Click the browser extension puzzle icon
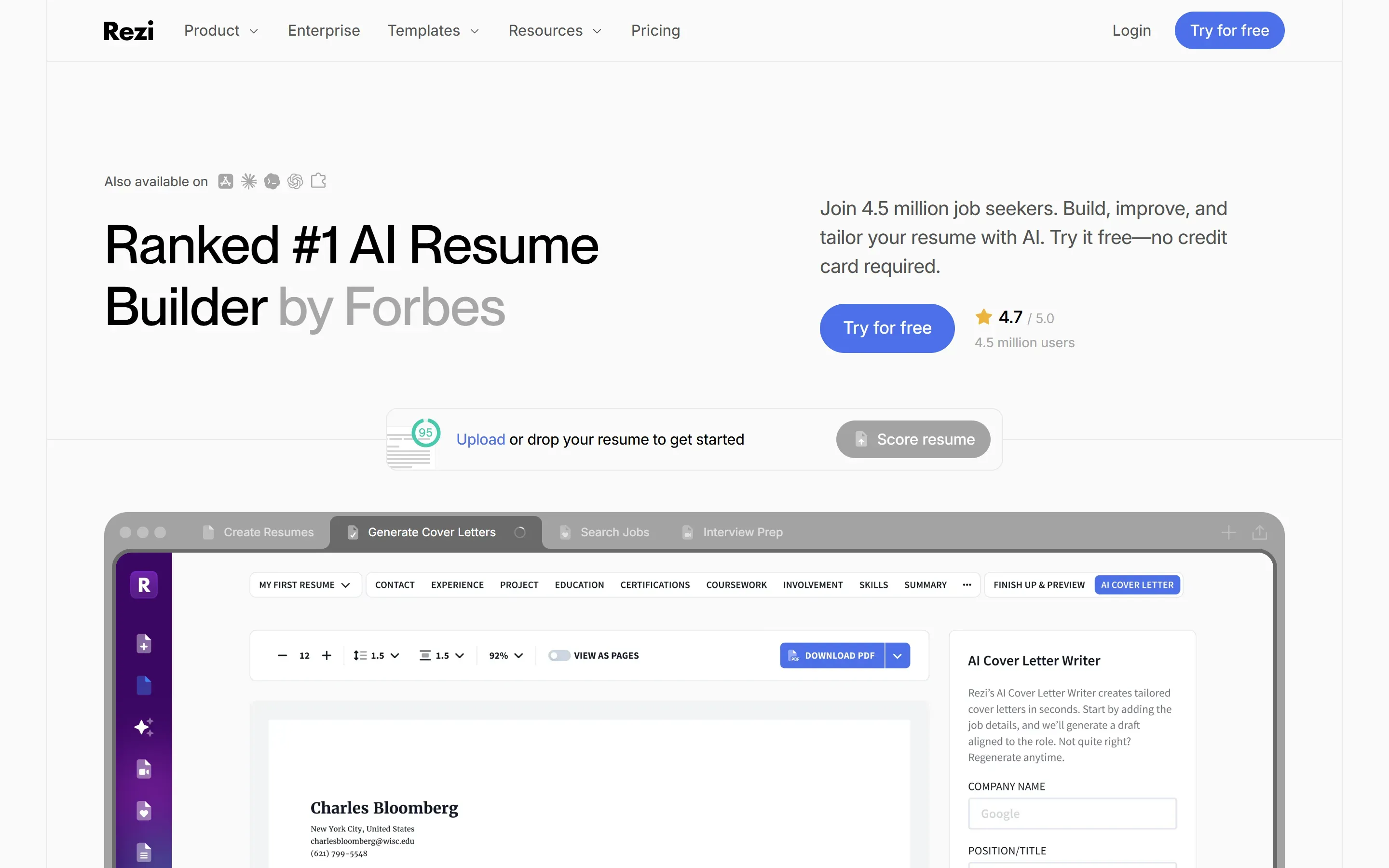Screen dimensions: 1389x868 tap(318, 181)
